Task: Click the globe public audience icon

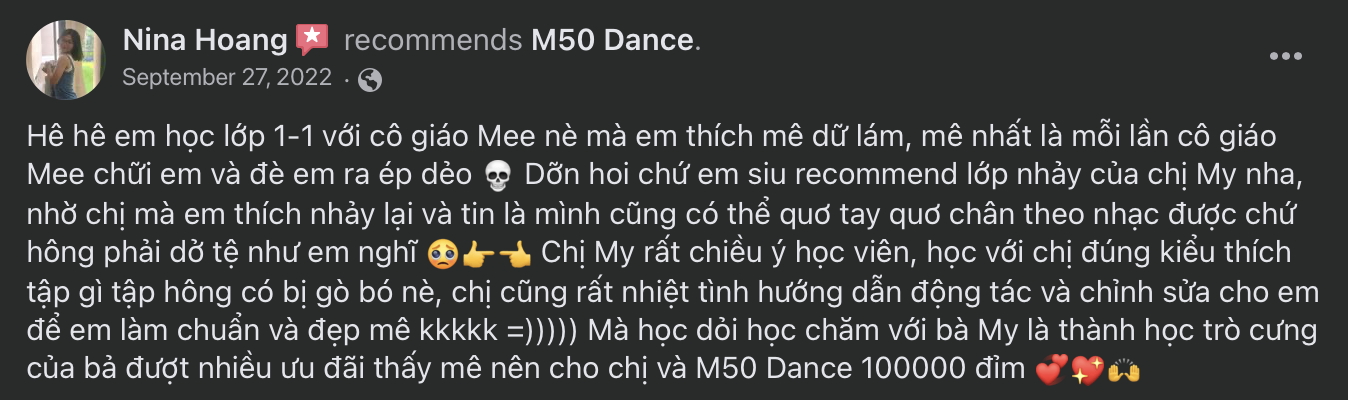Action: pos(370,79)
